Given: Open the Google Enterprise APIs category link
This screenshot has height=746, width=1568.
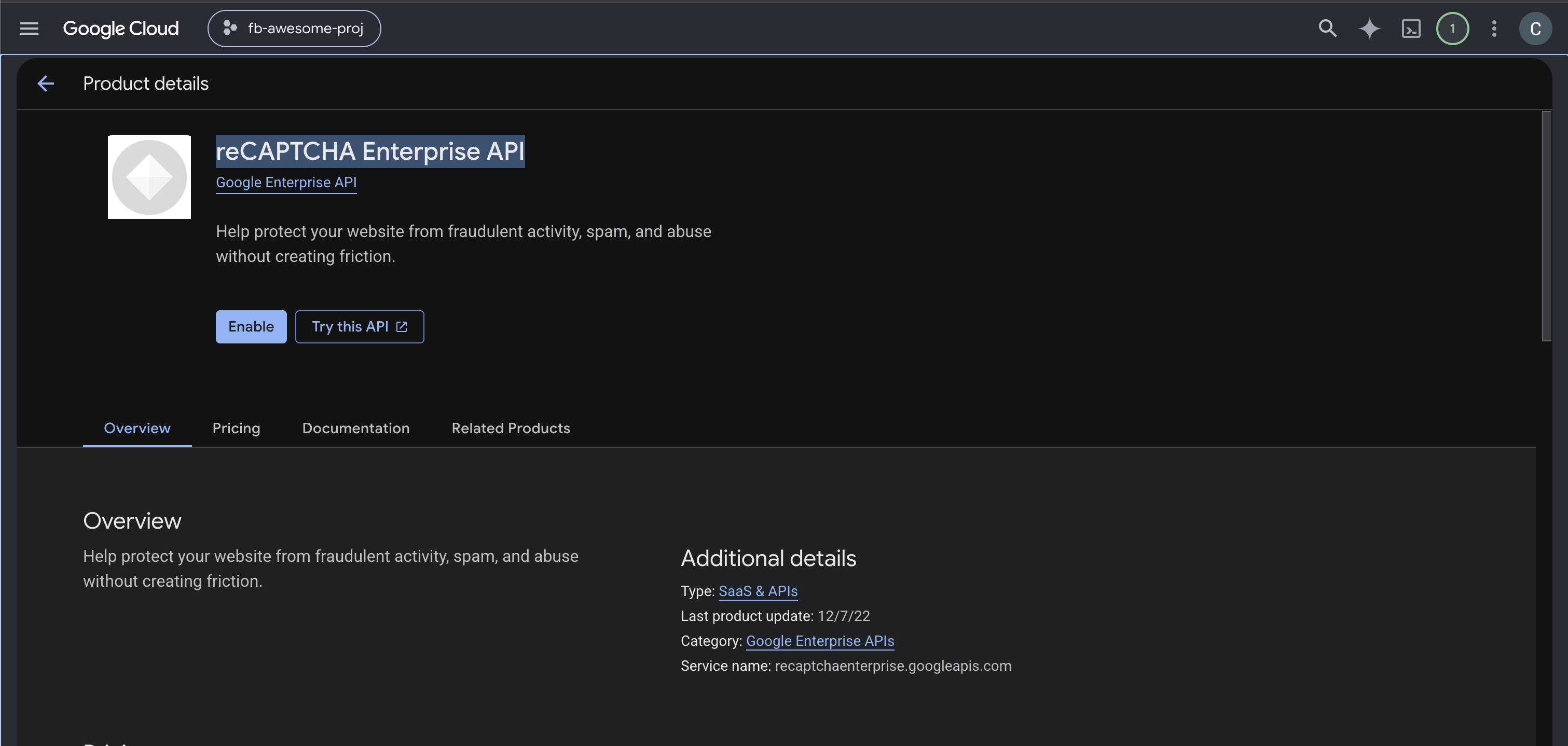Looking at the screenshot, I should pos(820,641).
